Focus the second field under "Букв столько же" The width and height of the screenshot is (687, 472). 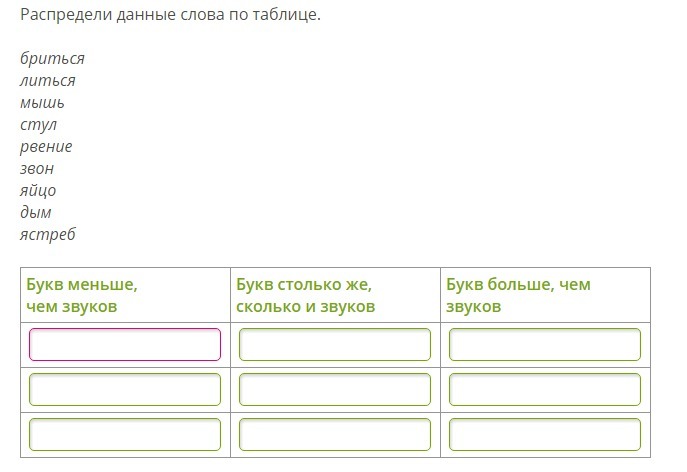(335, 389)
